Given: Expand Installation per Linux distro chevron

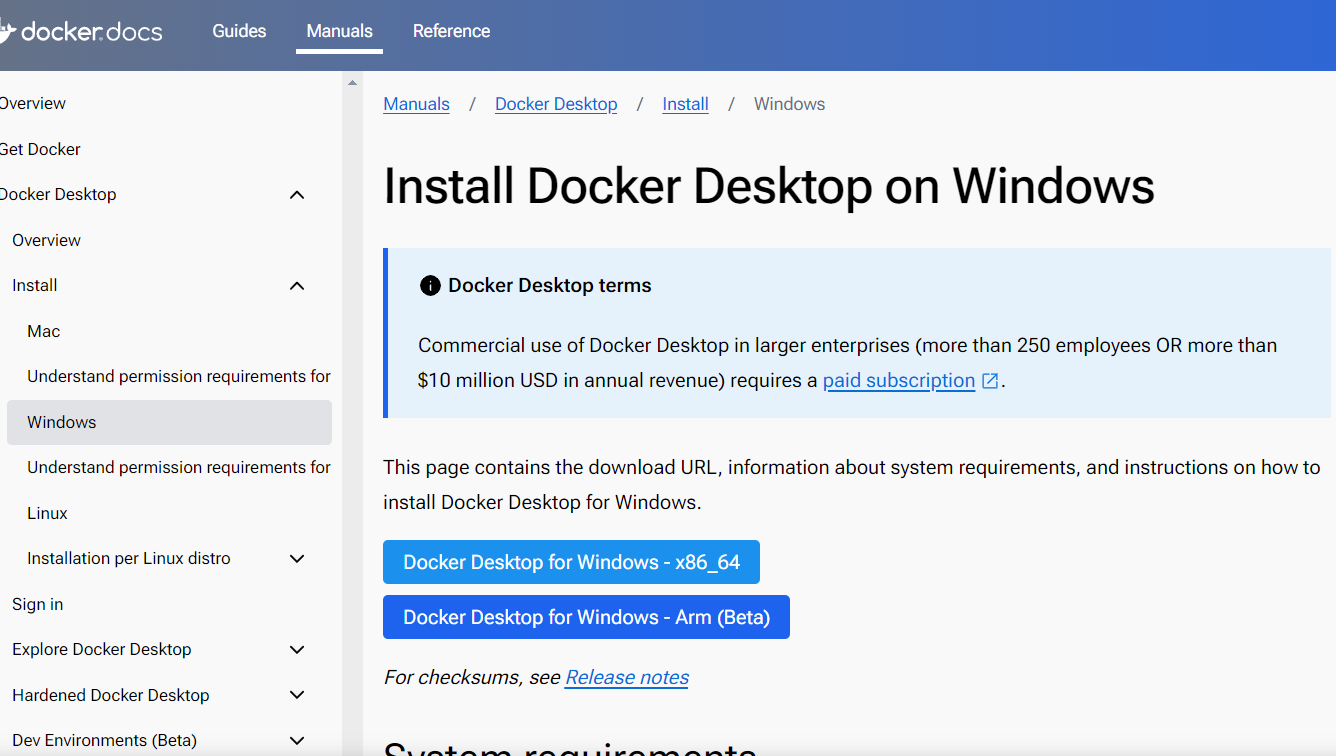Looking at the screenshot, I should (x=297, y=559).
